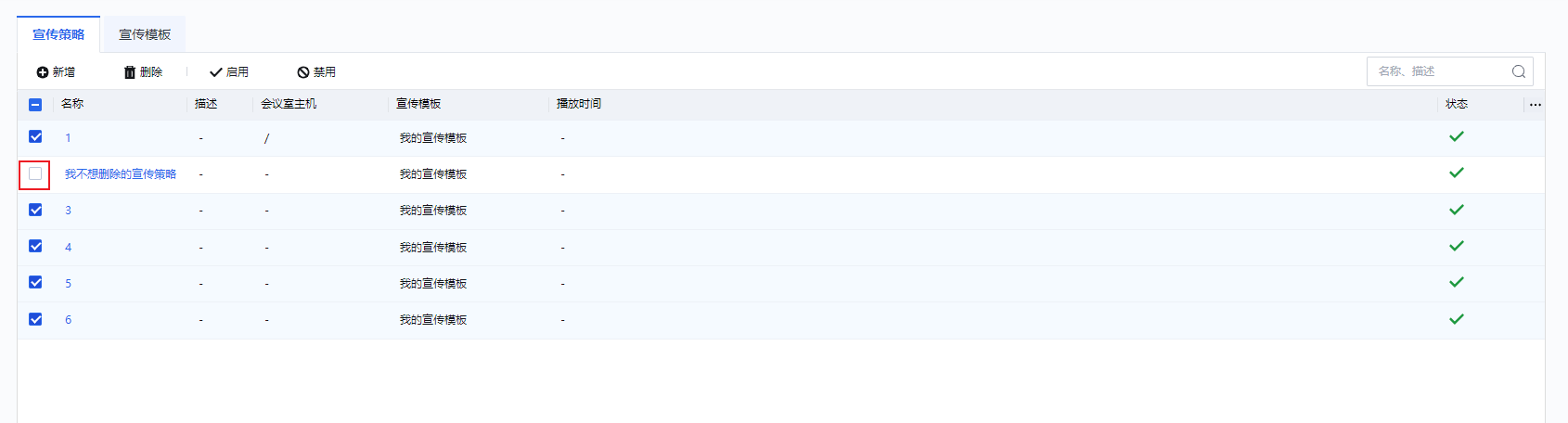Uncheck the checkbox for row 3
This screenshot has height=423, width=1568.
(35, 210)
